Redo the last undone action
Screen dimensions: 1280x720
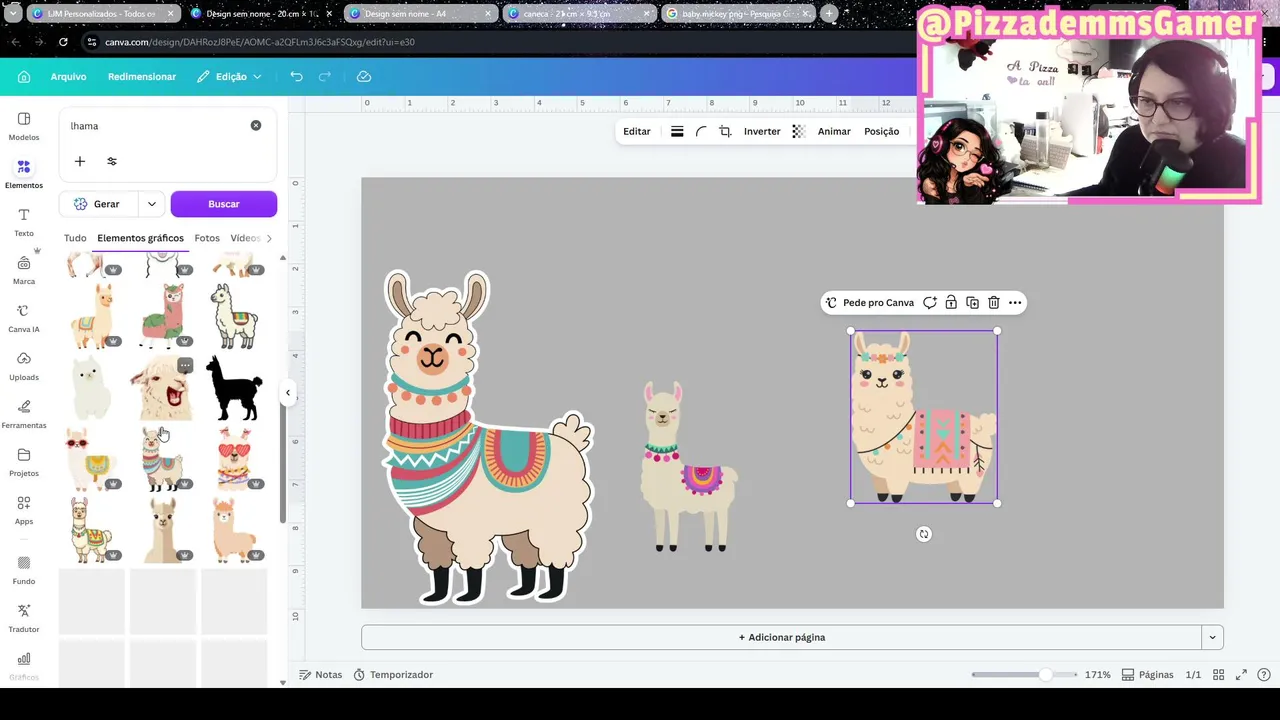coord(325,77)
